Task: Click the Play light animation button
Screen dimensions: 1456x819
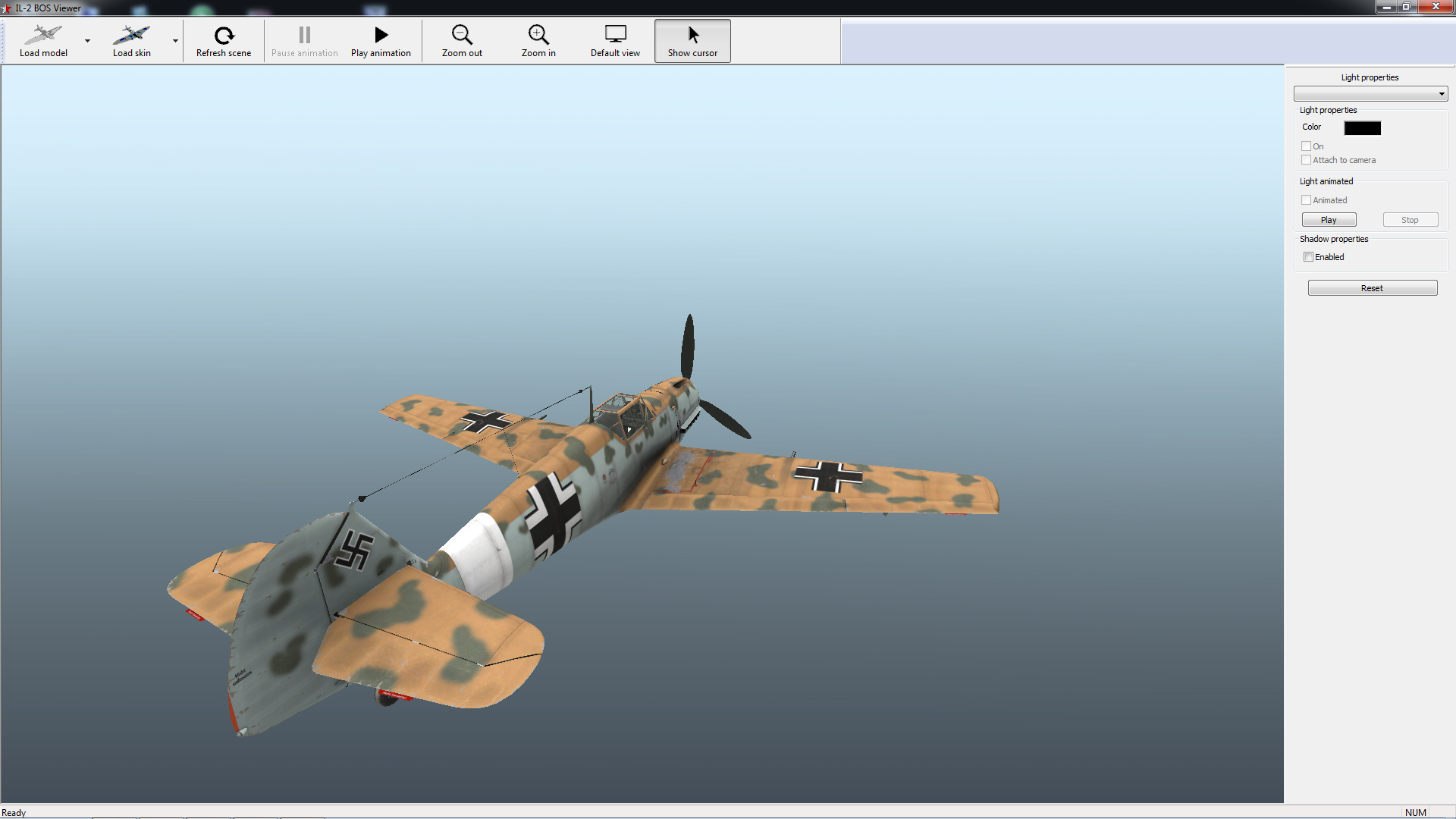Action: [1329, 220]
